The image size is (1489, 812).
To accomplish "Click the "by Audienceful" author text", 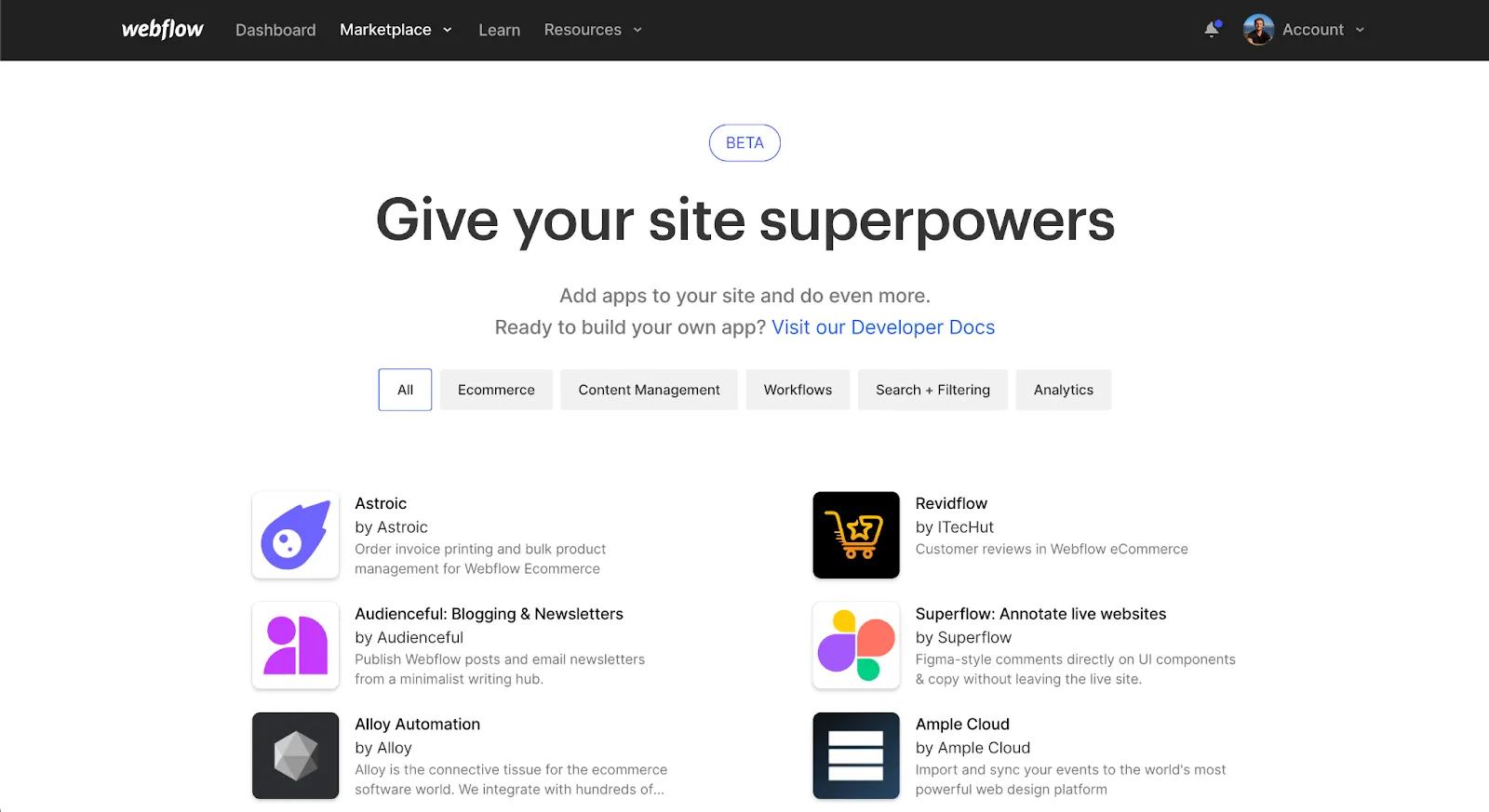I will (409, 638).
